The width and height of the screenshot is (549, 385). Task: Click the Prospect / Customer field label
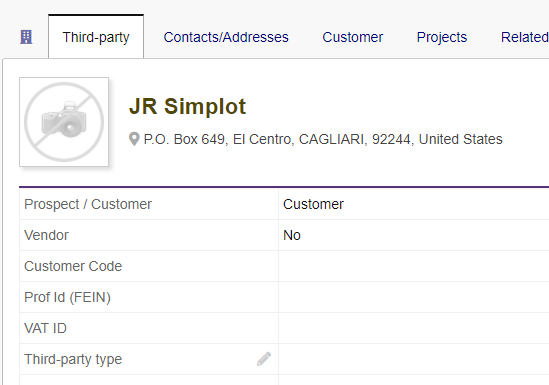88,204
